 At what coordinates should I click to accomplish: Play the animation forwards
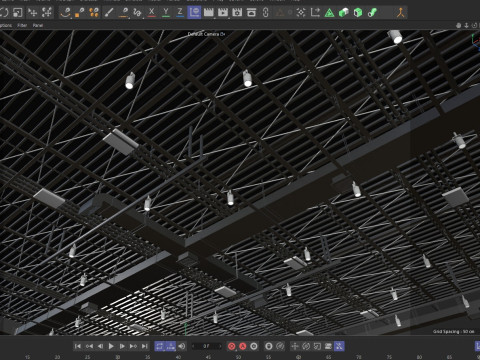(x=111, y=346)
